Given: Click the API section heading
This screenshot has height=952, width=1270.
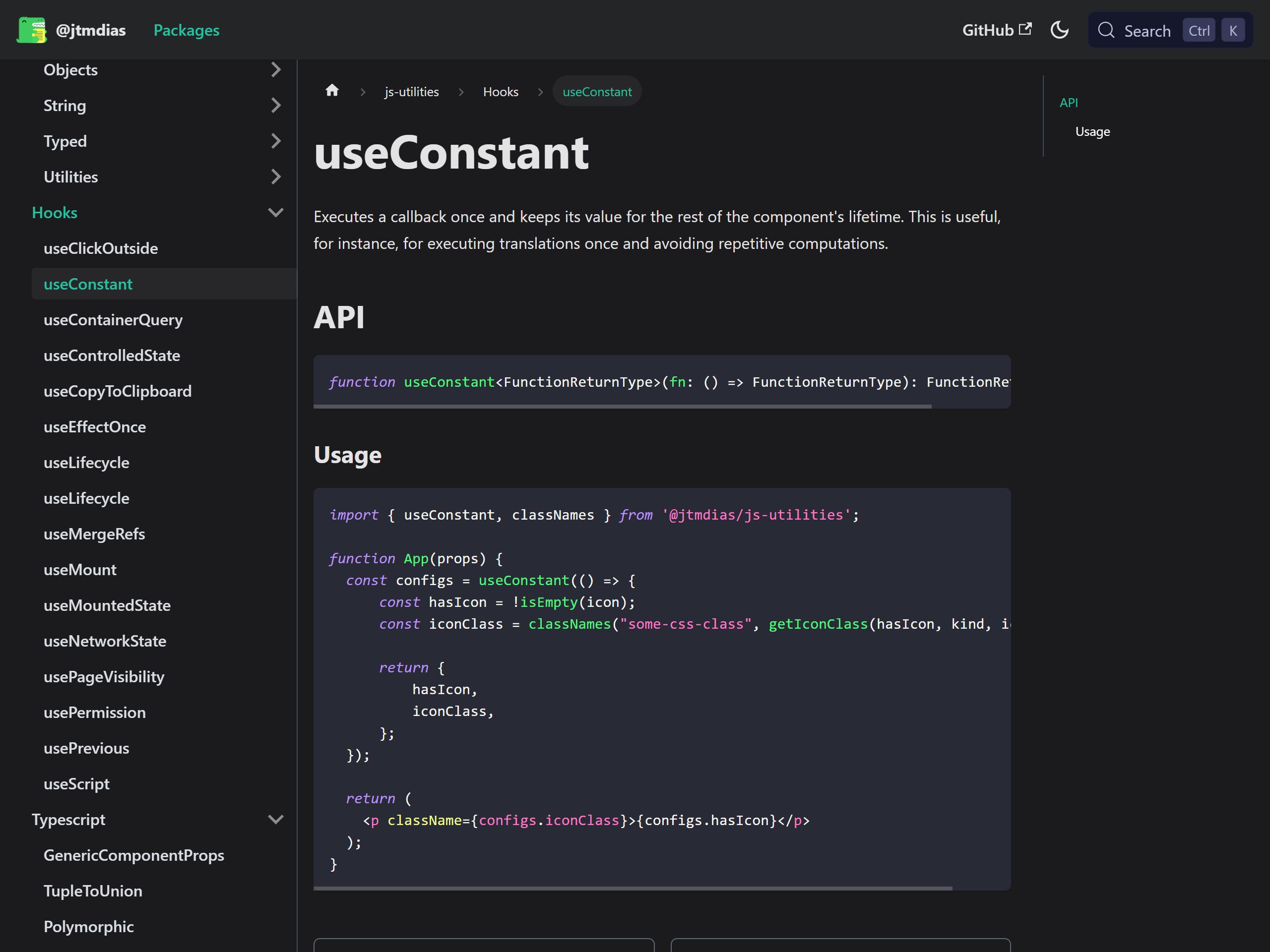Looking at the screenshot, I should click(339, 317).
